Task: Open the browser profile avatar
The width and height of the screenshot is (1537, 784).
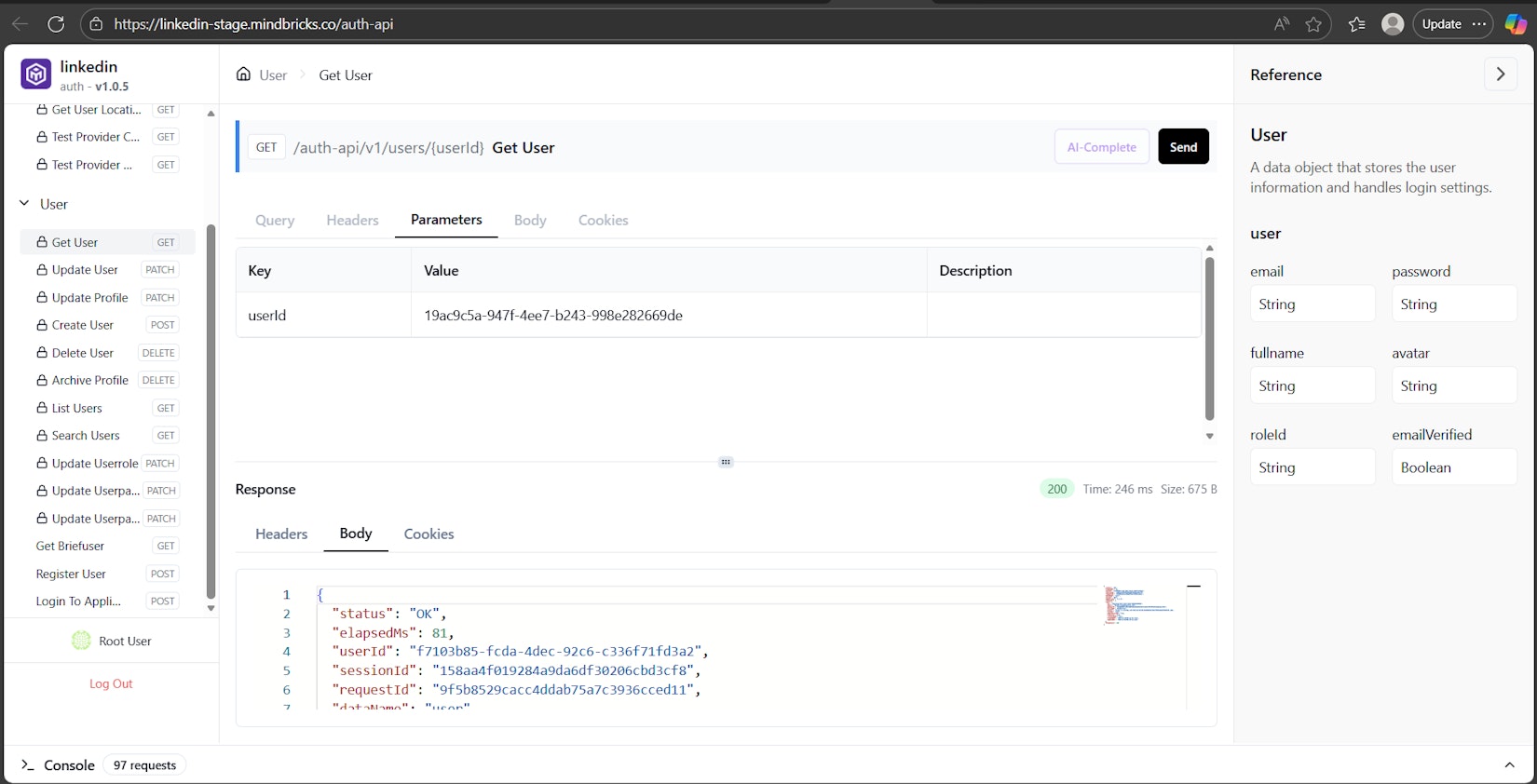Action: [1393, 24]
